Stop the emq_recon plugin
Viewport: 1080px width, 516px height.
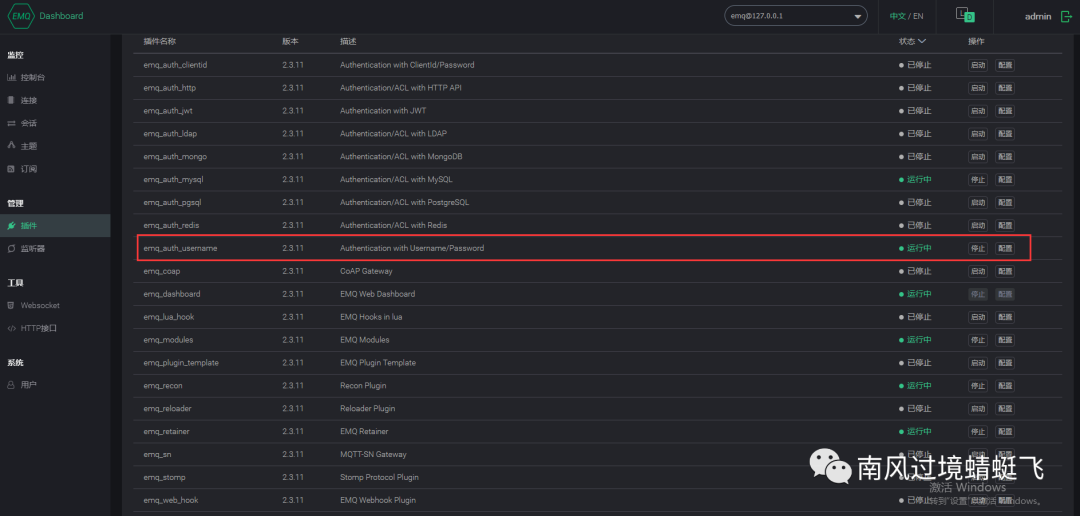point(977,385)
